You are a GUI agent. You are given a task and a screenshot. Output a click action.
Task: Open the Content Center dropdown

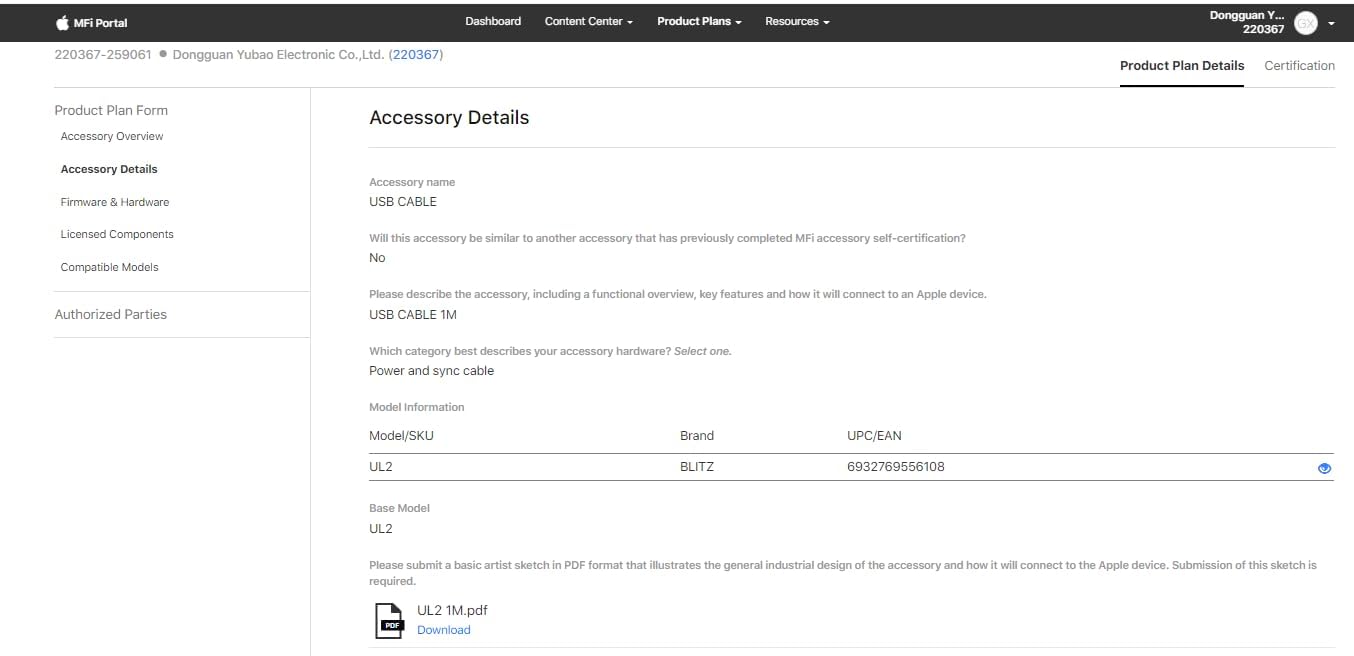(588, 21)
